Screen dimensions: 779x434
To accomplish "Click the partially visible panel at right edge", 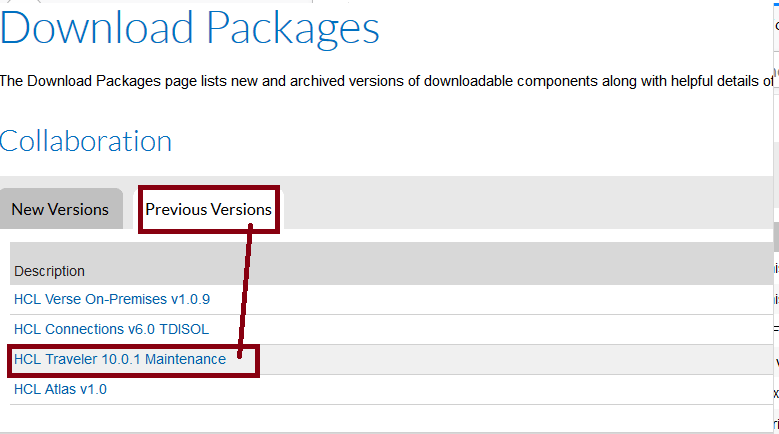I will (776, 217).
